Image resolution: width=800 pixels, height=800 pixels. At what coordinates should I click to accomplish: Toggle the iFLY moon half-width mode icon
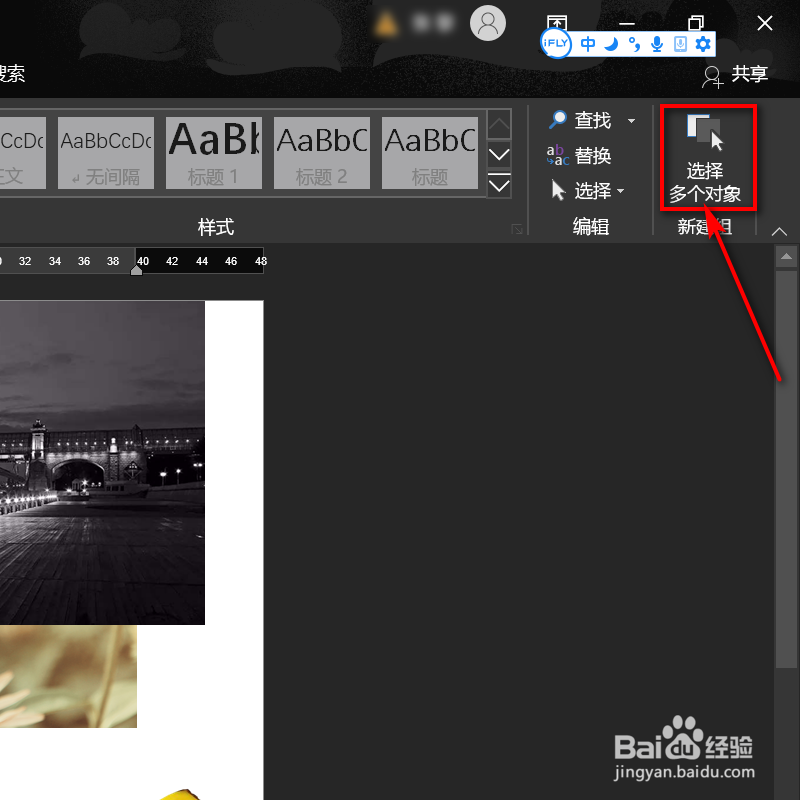(x=611, y=44)
